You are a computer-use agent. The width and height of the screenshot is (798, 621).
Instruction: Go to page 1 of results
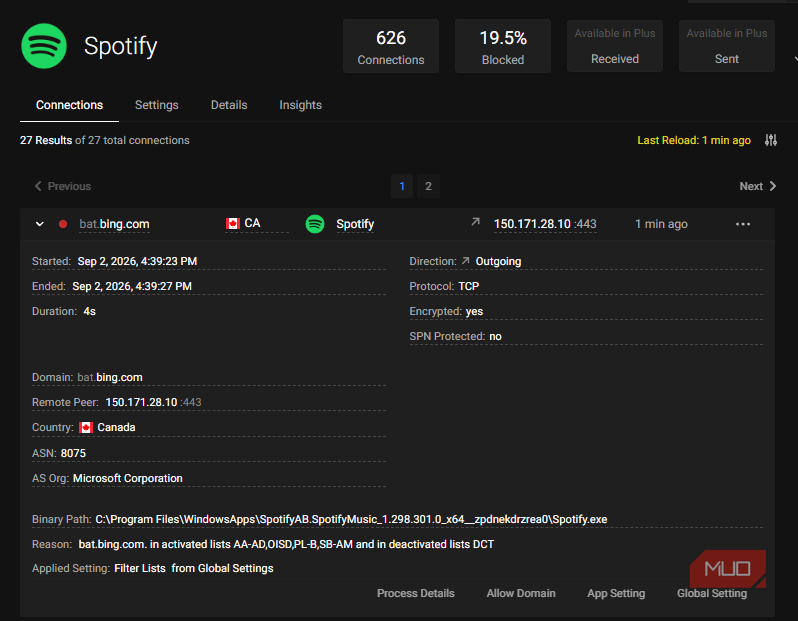point(402,186)
